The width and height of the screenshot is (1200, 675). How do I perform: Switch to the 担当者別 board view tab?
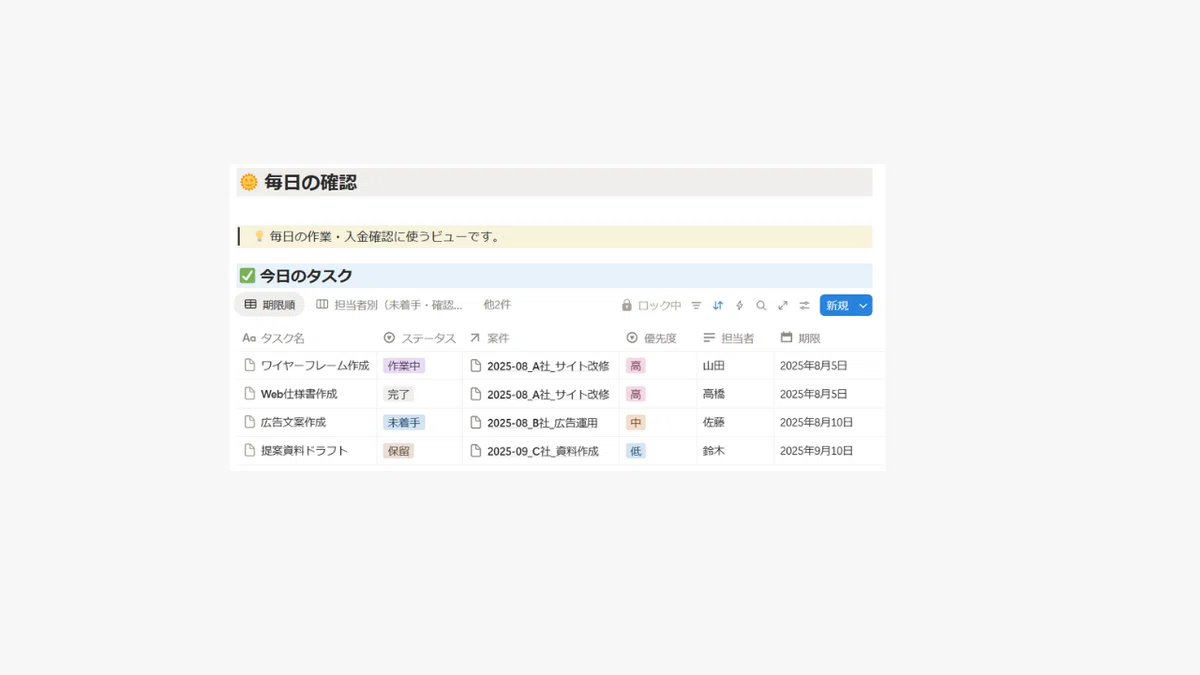coord(389,305)
